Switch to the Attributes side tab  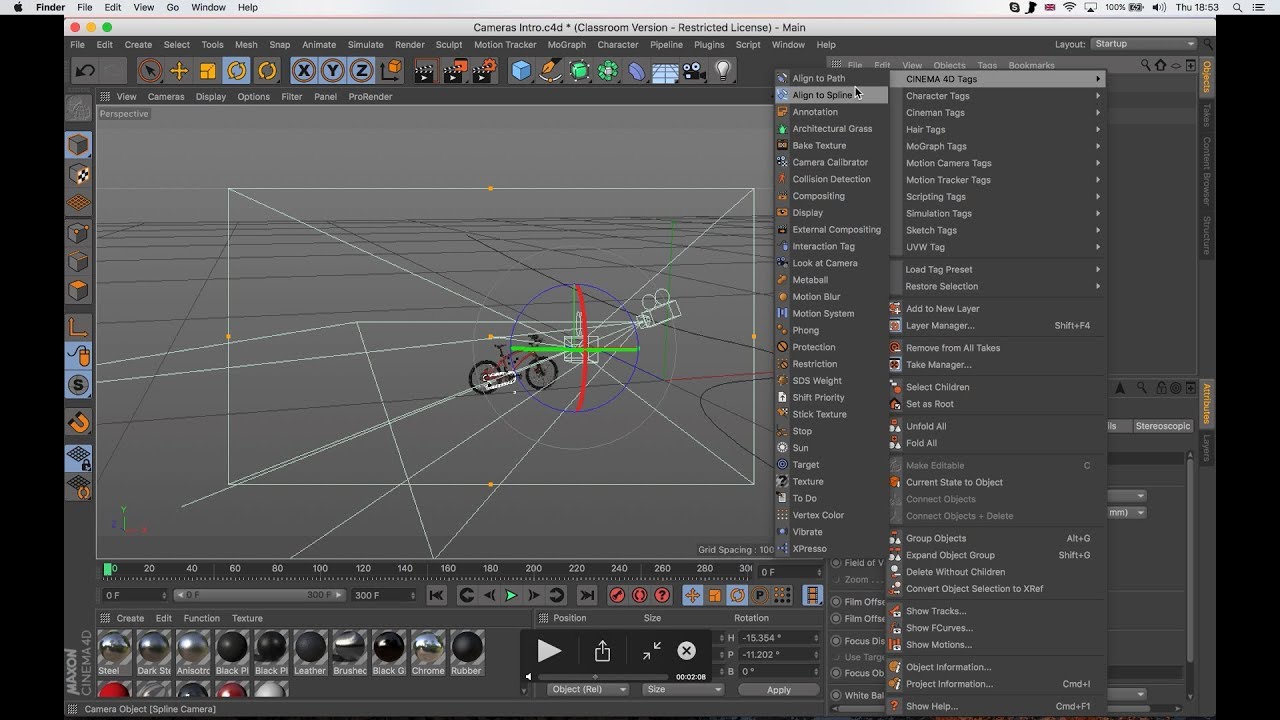[x=1207, y=403]
